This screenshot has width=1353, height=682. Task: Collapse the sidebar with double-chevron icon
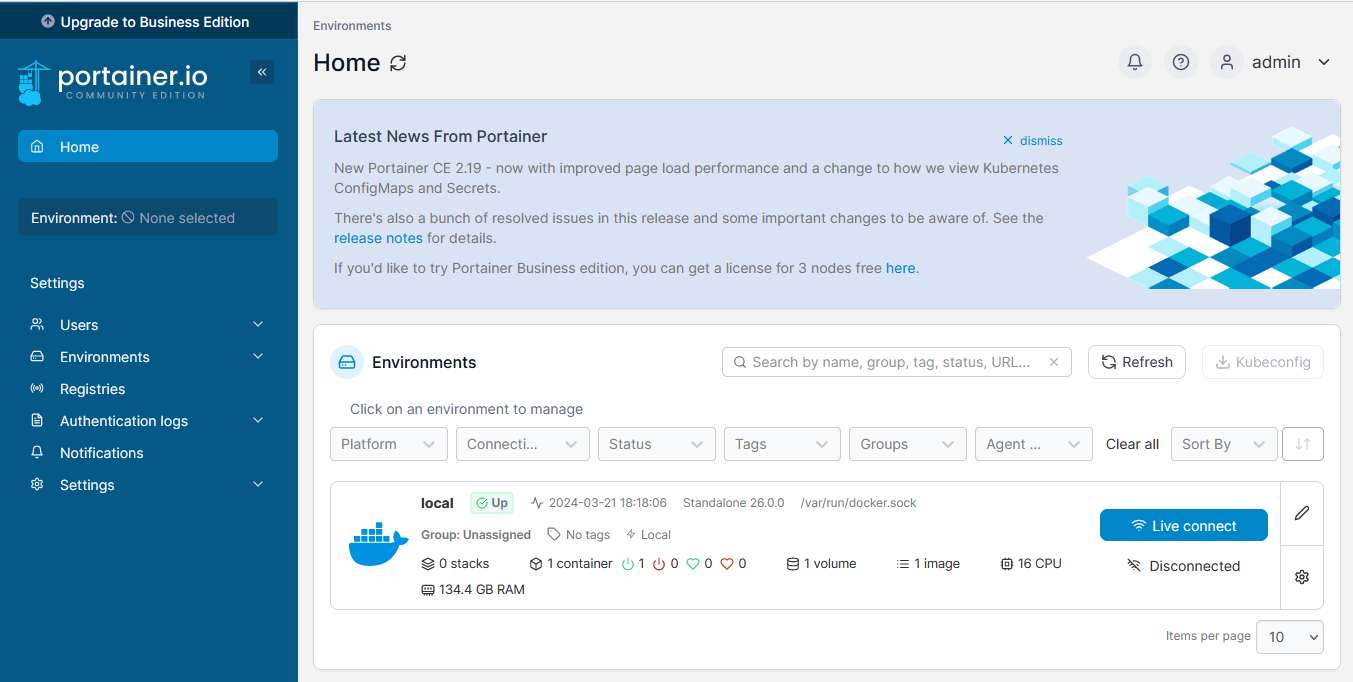[262, 72]
